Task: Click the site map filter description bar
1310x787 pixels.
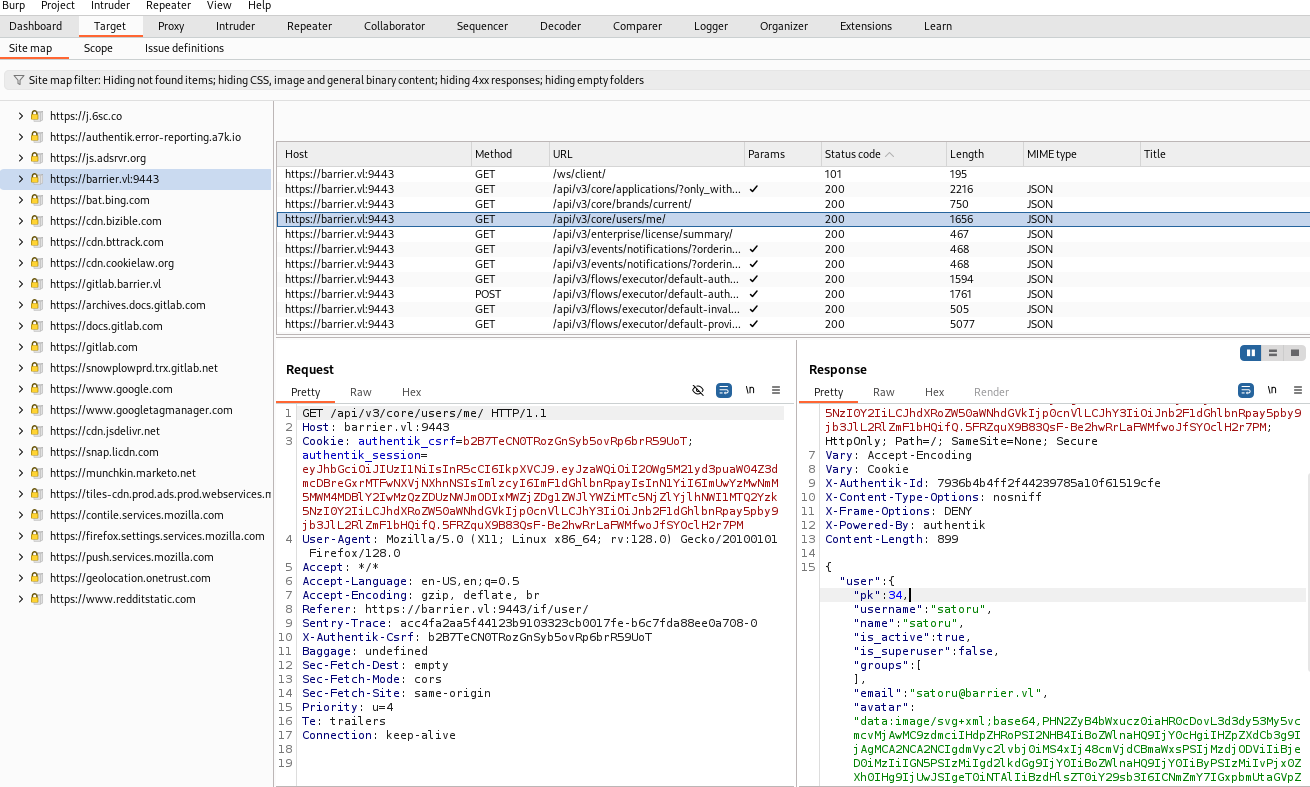Action: [x=655, y=80]
